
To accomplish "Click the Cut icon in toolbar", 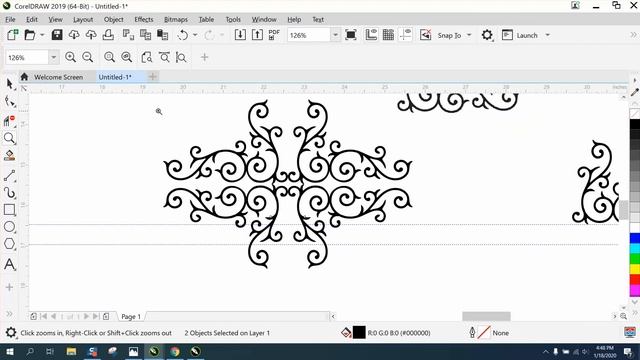I will [x=128, y=35].
